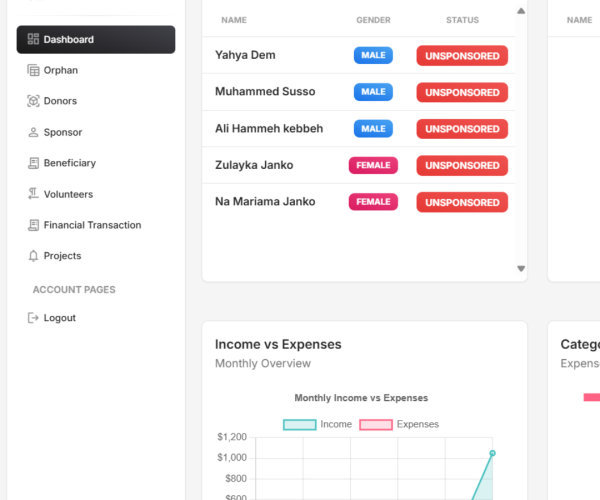
Task: Toggle Expenses dataset in chart legend
Action: click(x=398, y=424)
